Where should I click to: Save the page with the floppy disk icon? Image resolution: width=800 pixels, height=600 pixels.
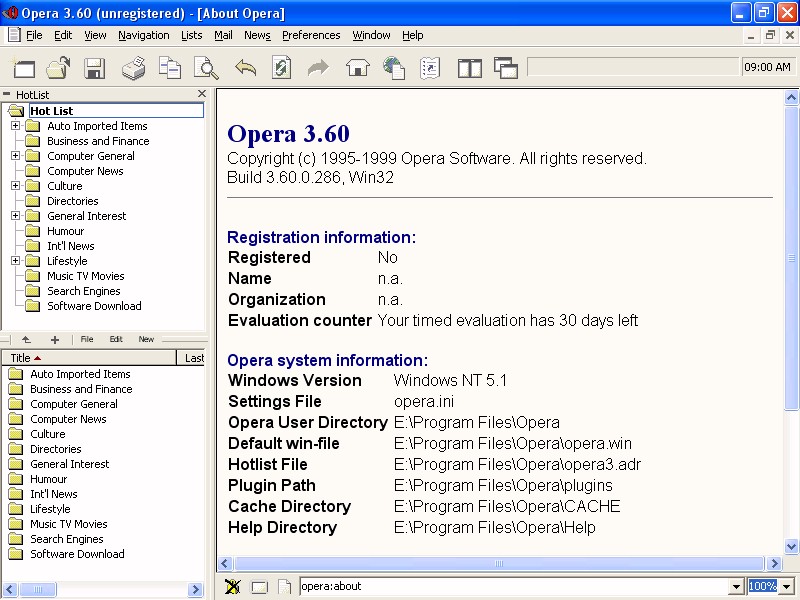94,68
